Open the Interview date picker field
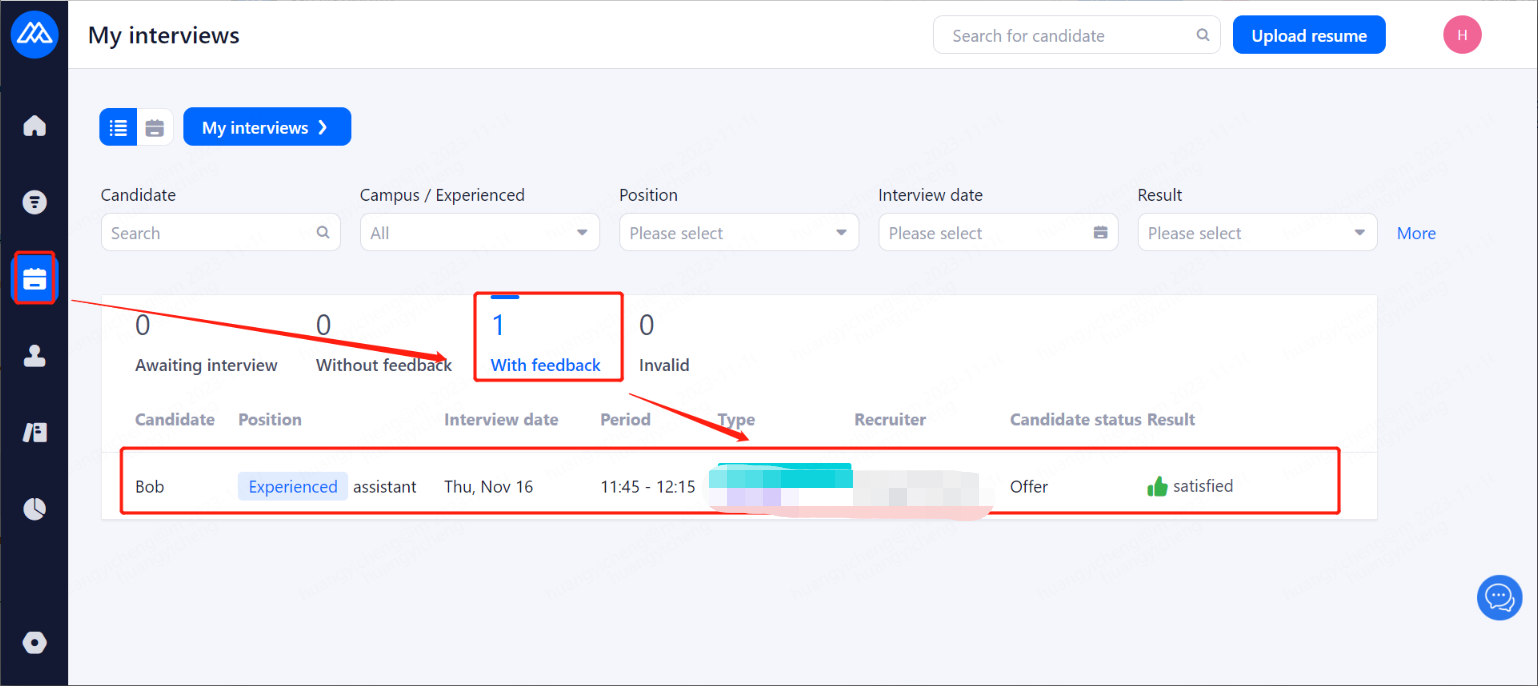1538x686 pixels. [997, 233]
